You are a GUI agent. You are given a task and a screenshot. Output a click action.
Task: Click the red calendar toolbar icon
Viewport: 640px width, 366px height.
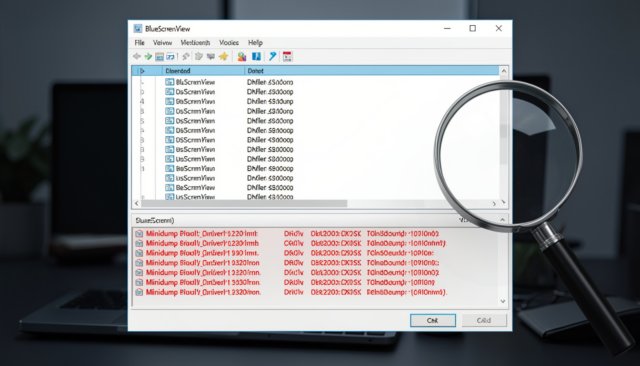[287, 56]
